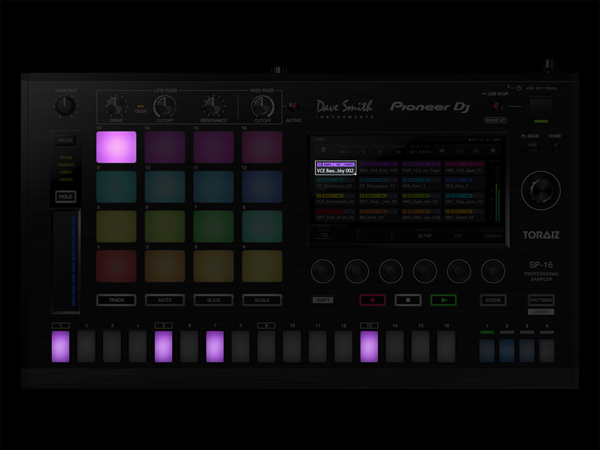Viewport: 600px width, 450px height.
Task: Select the SLICE pad mode button
Action: pyautogui.click(x=214, y=300)
